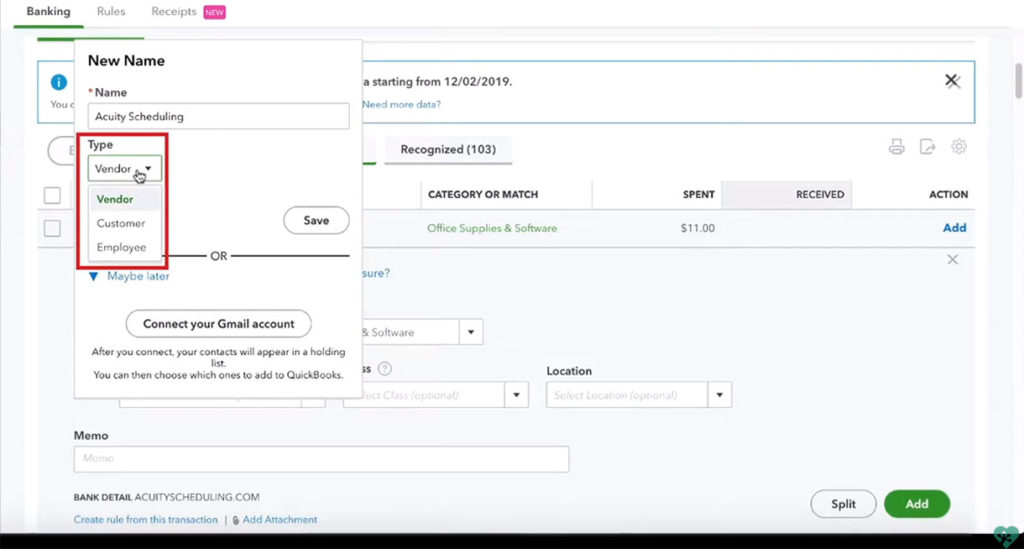Switch to the Rules tab
The image size is (1024, 549).
pos(111,12)
